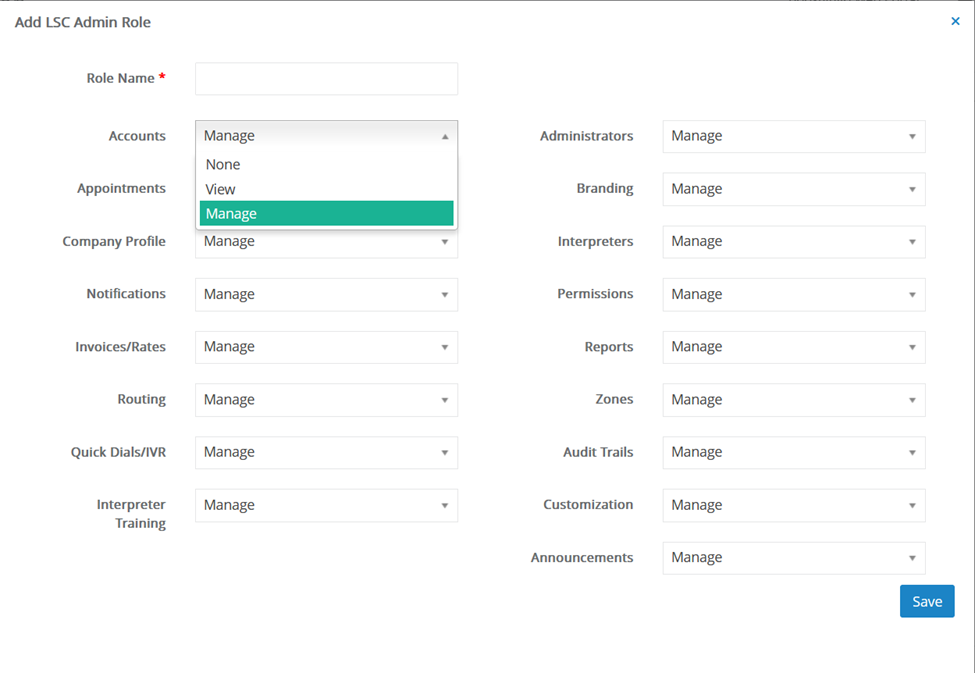Open the Branding dropdown
975x673 pixels.
pyautogui.click(x=794, y=189)
